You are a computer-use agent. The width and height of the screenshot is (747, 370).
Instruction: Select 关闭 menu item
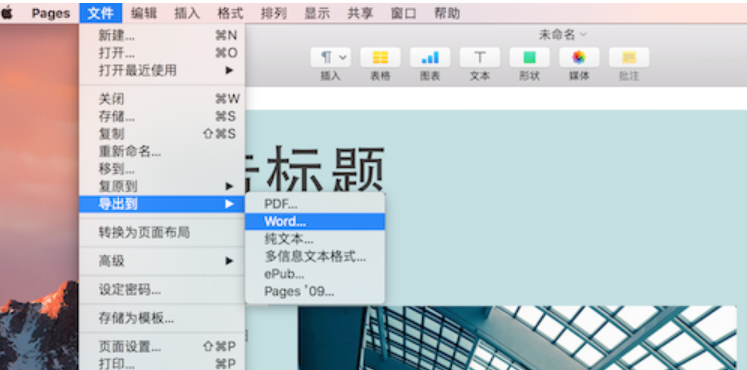point(162,99)
